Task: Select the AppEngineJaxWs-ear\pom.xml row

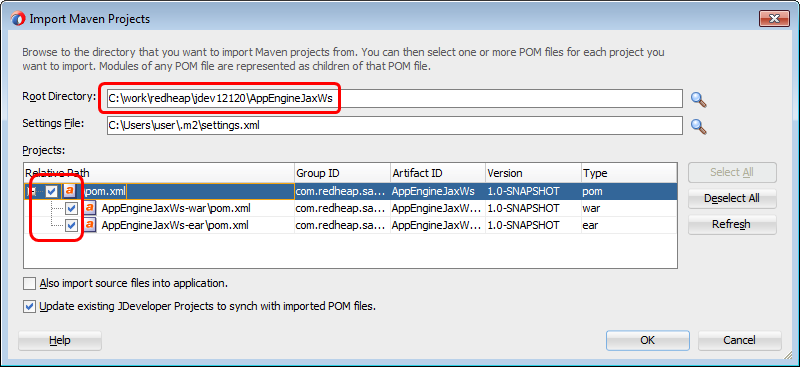Action: [x=351, y=225]
